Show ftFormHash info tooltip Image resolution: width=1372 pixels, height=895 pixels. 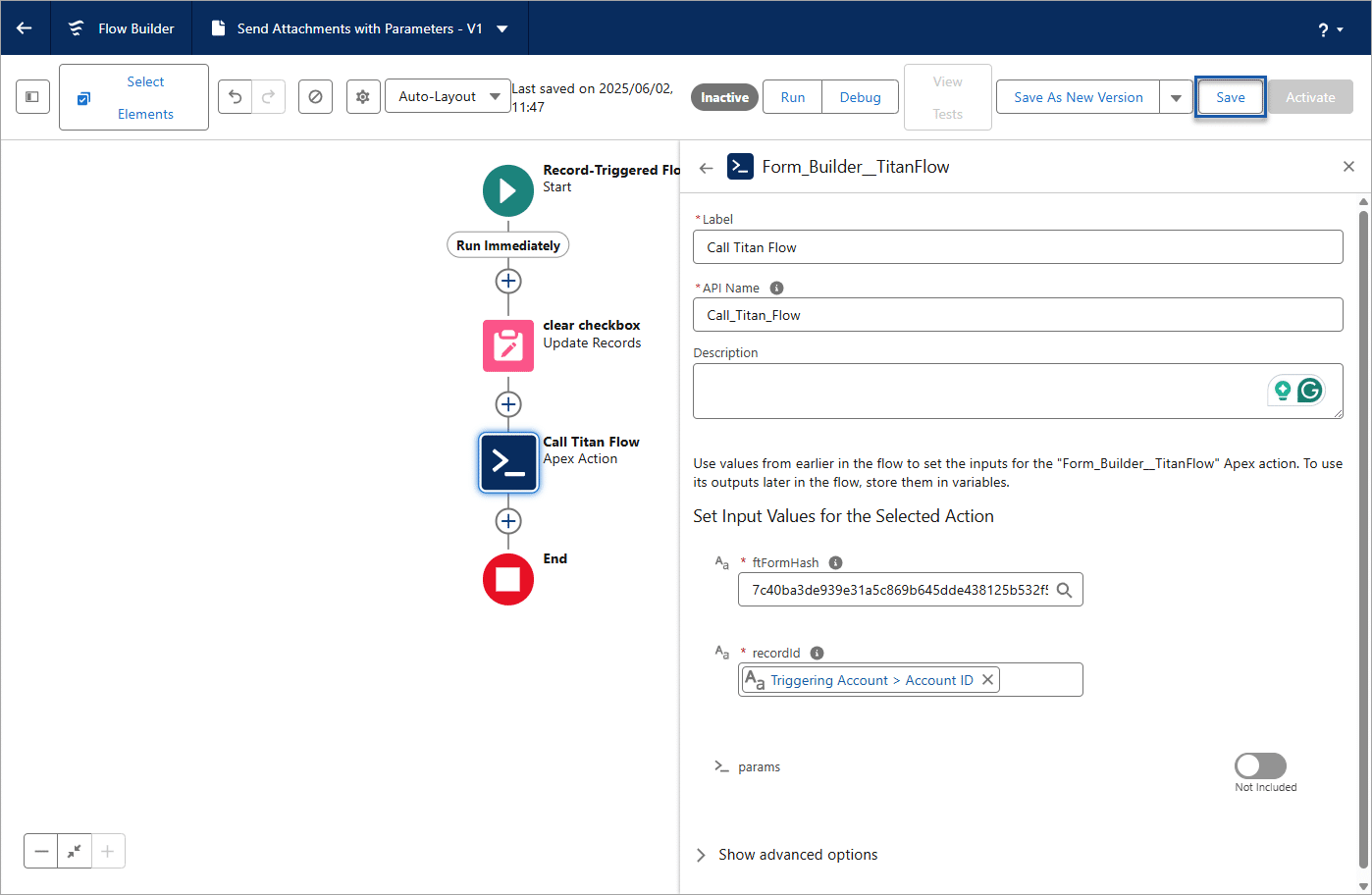point(835,562)
